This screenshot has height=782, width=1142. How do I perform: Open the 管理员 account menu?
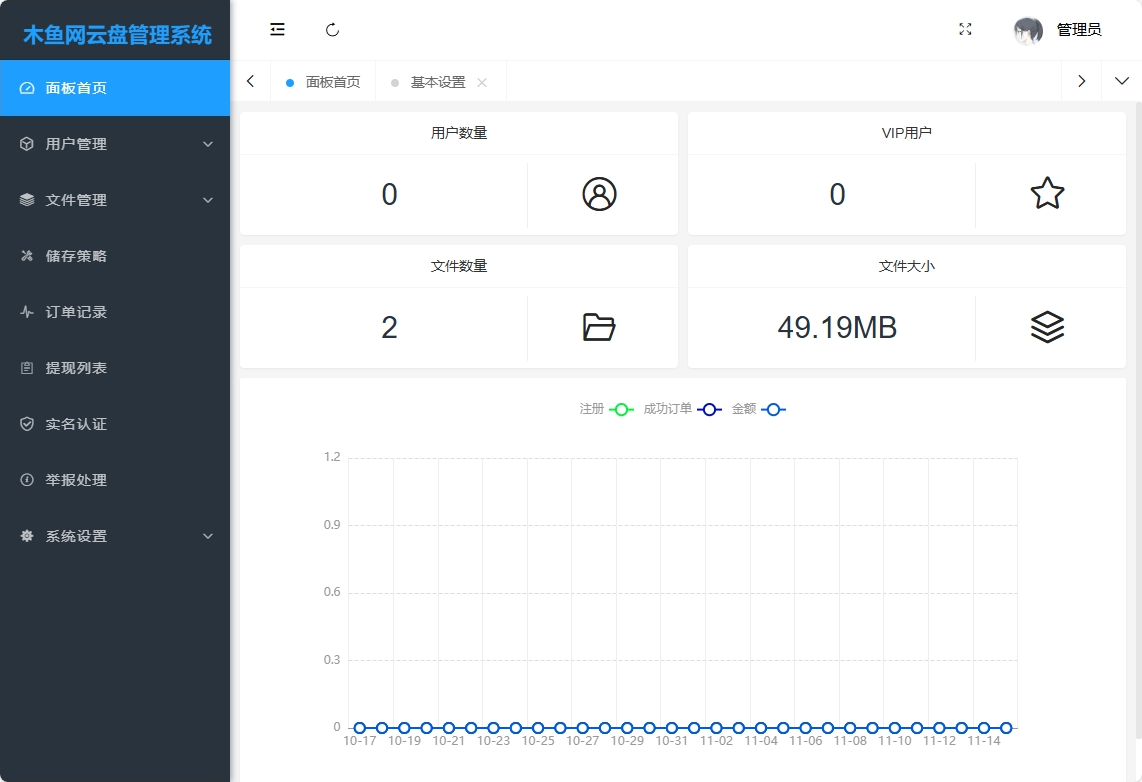(x=1079, y=30)
